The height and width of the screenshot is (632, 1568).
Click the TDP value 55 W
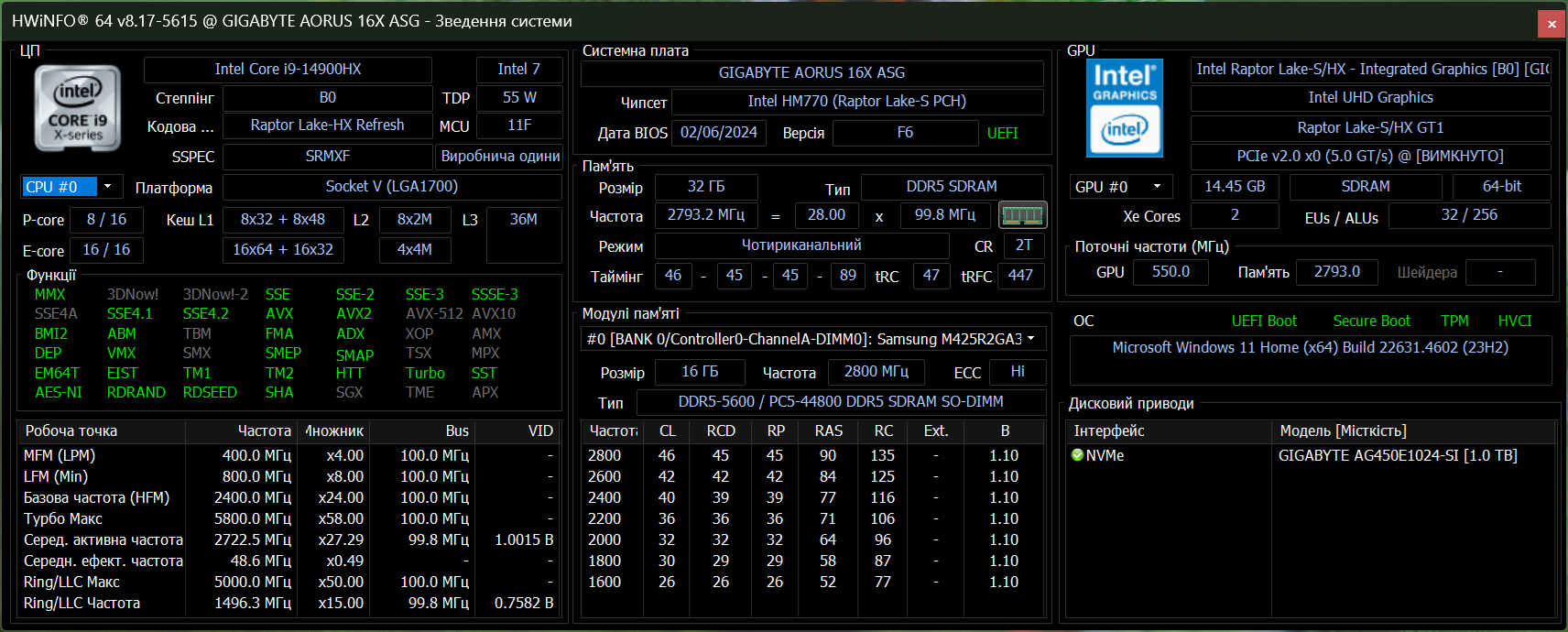[x=519, y=98]
